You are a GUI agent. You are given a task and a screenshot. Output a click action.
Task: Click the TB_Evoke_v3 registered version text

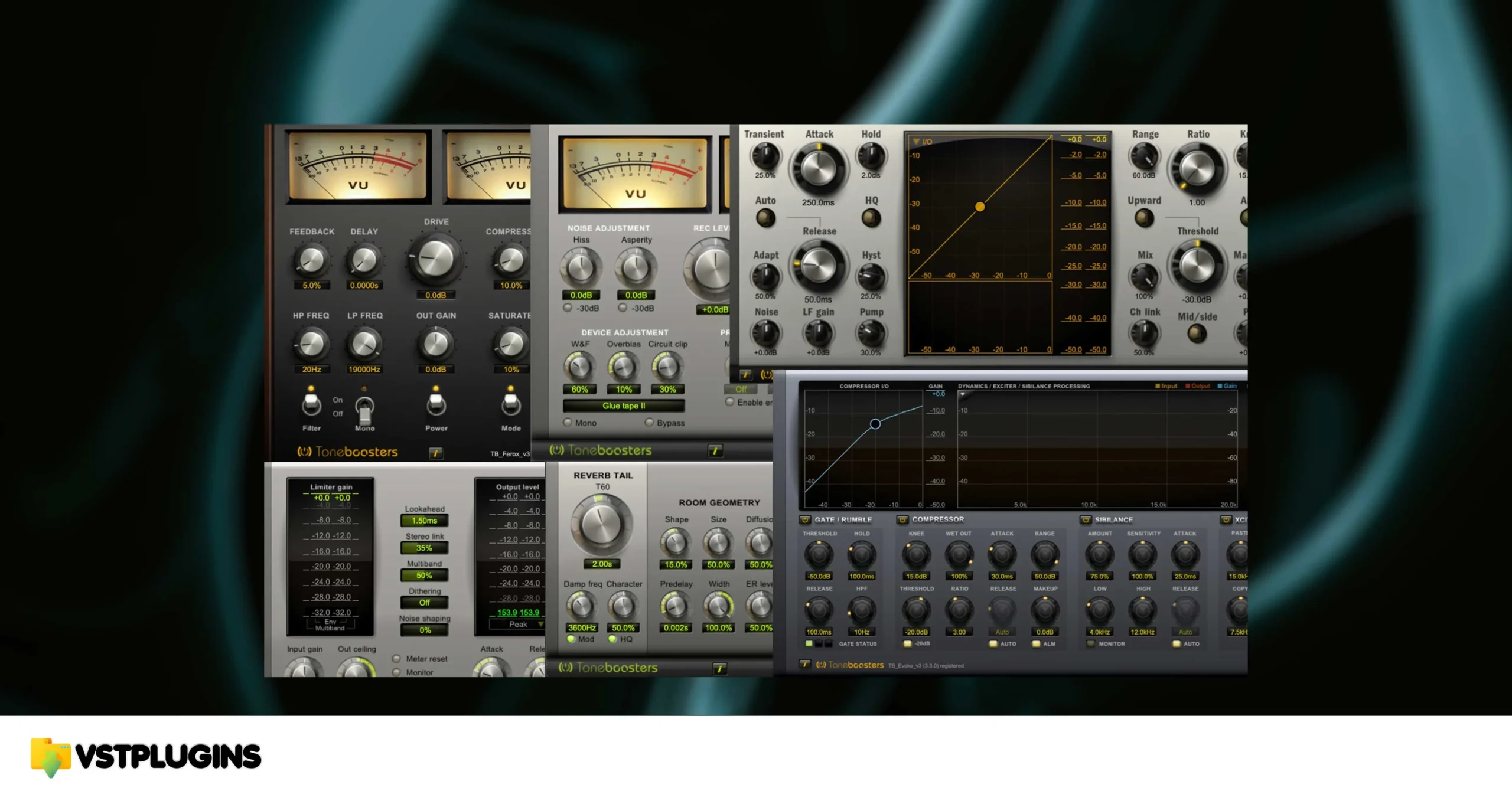926,666
